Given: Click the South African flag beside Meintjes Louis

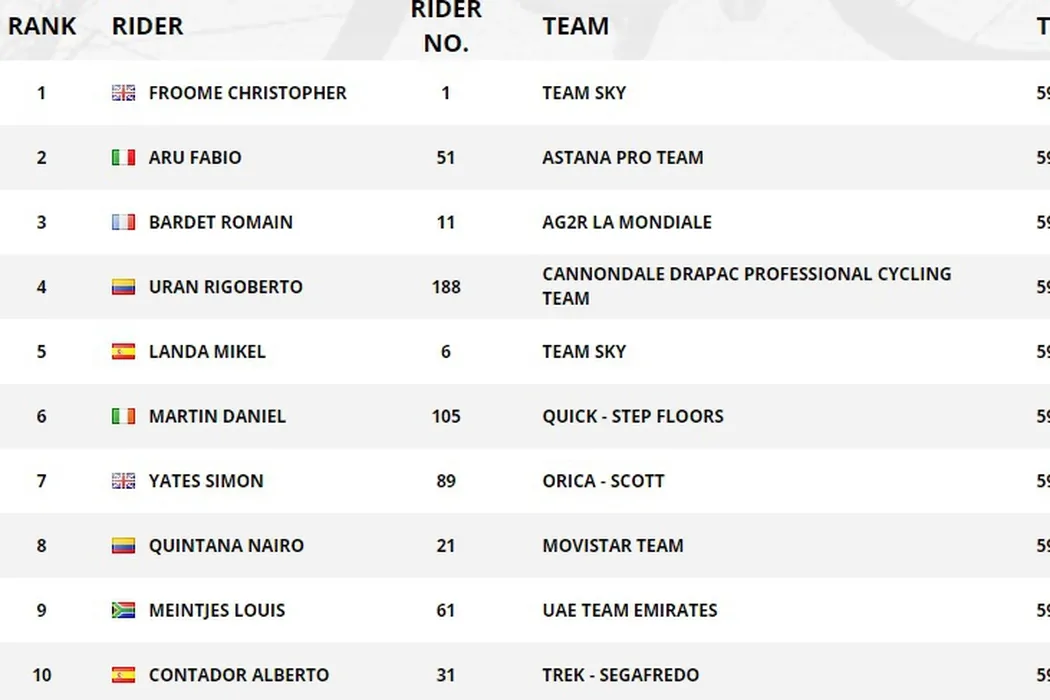Looking at the screenshot, I should pyautogui.click(x=123, y=610).
